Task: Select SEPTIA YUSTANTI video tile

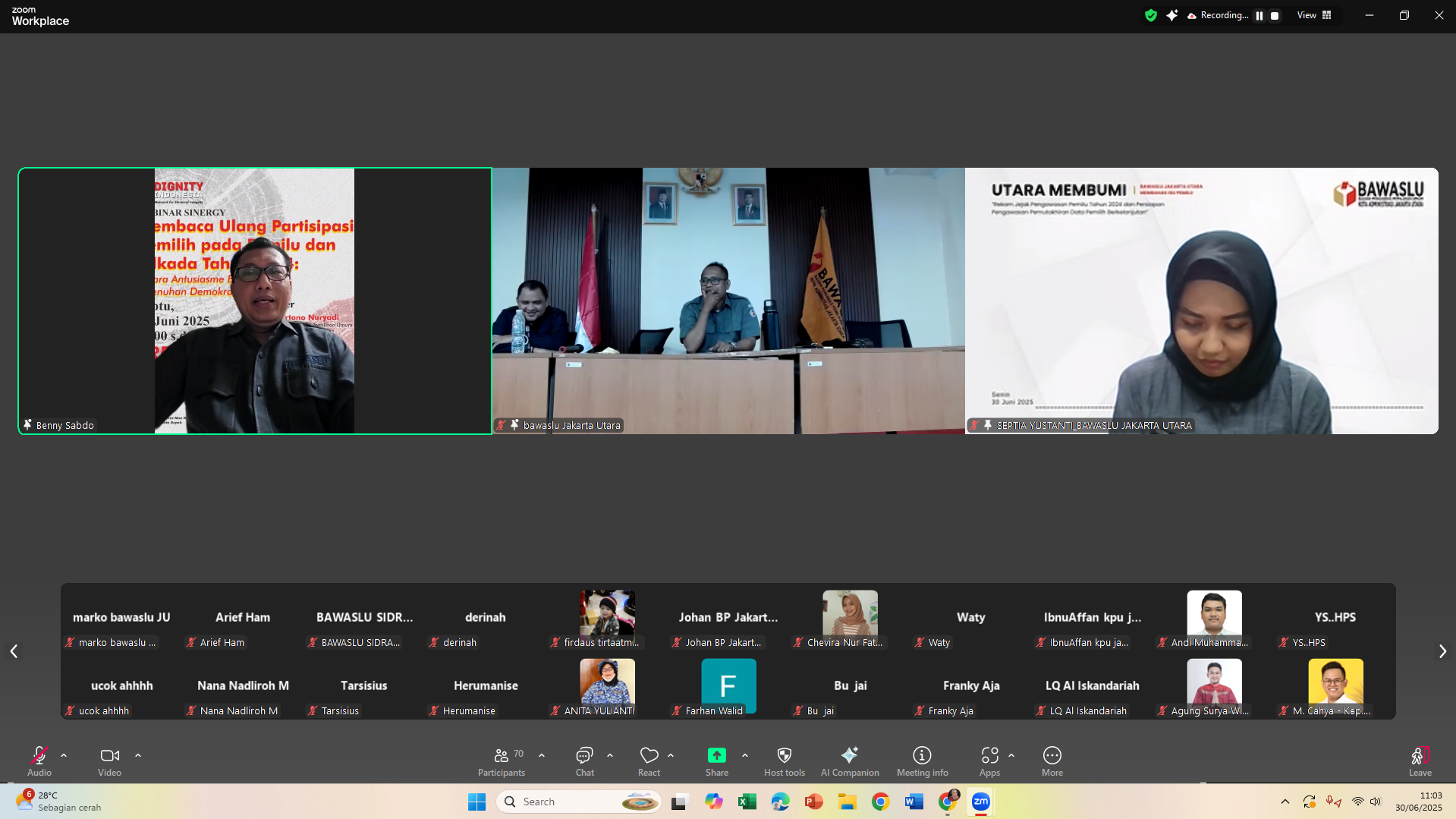Action: click(1202, 301)
